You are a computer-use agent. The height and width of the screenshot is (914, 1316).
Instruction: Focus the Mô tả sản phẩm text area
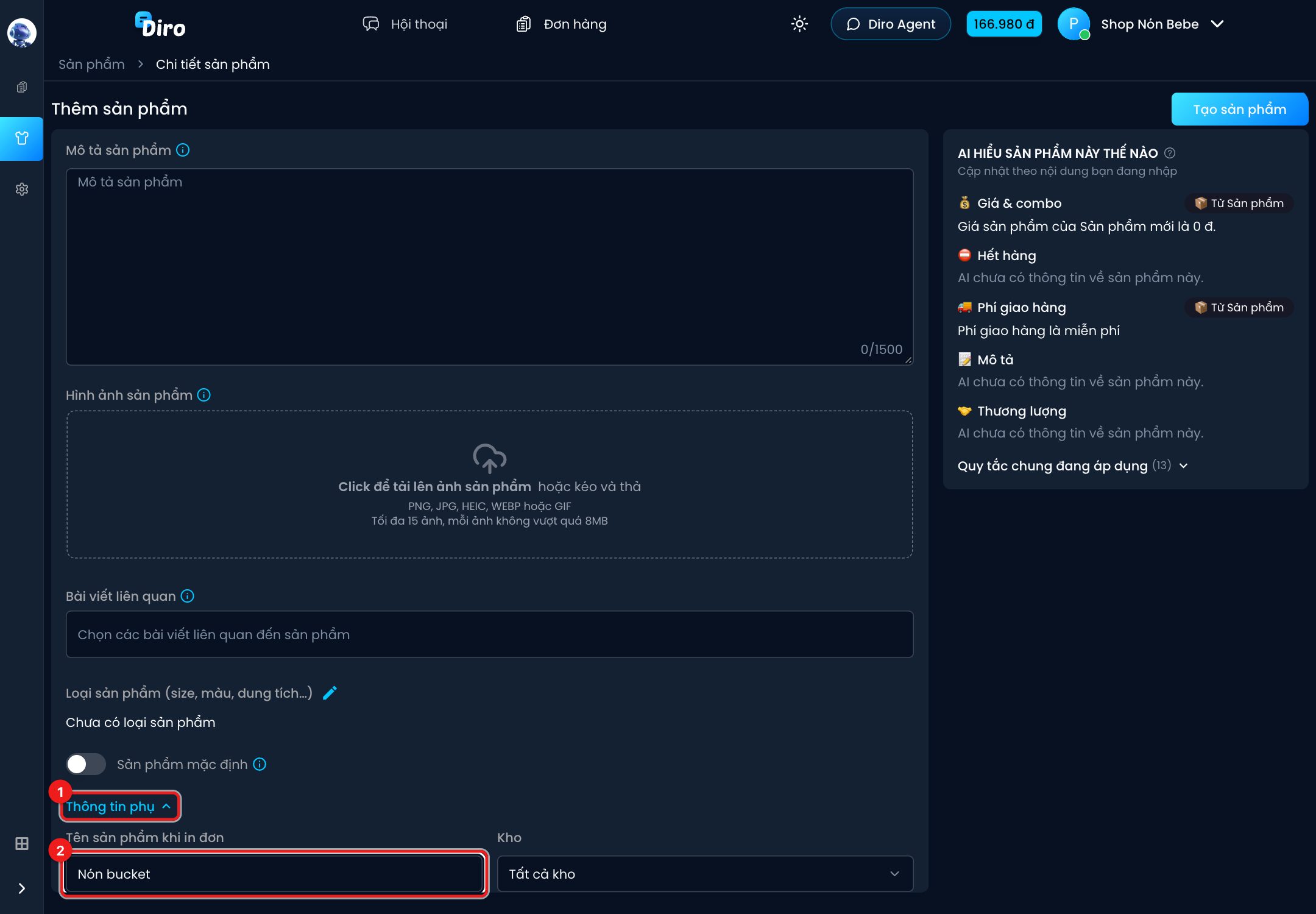(489, 267)
